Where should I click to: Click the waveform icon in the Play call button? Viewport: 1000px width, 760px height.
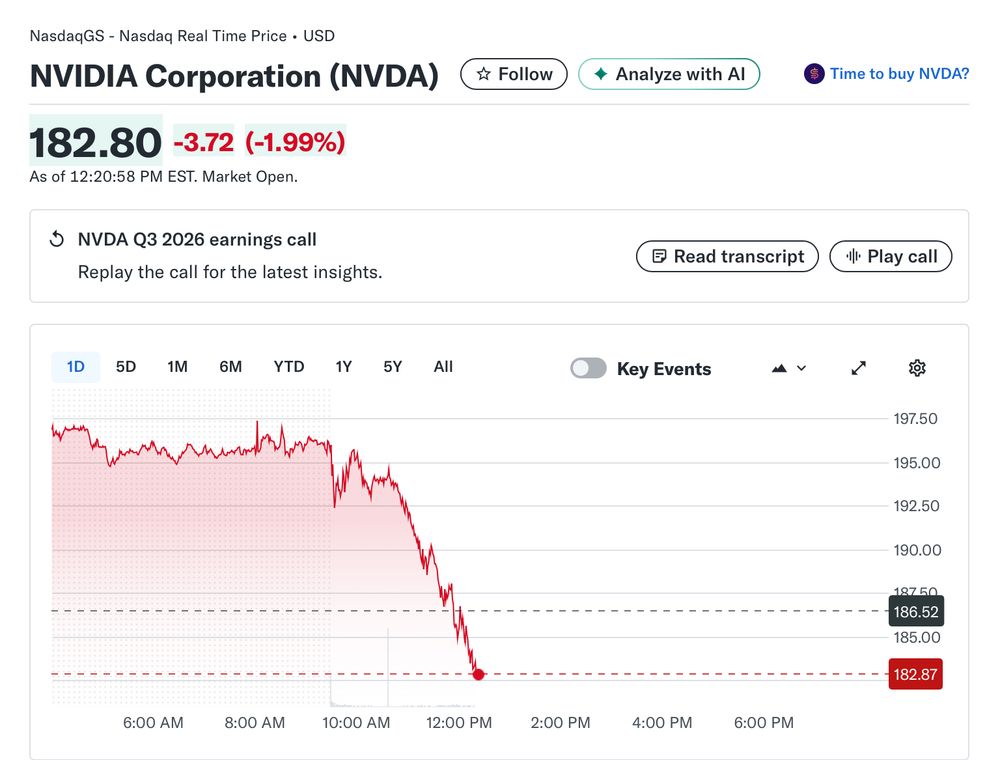click(856, 256)
